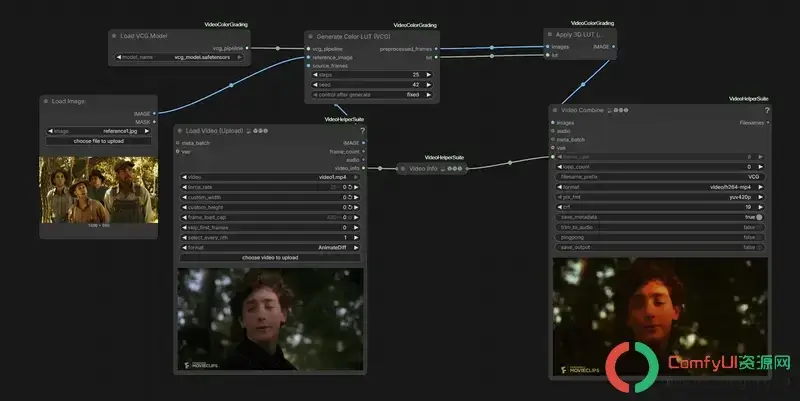Reset custom_width value icon
The height and width of the screenshot is (401, 800).
[x=350, y=197]
